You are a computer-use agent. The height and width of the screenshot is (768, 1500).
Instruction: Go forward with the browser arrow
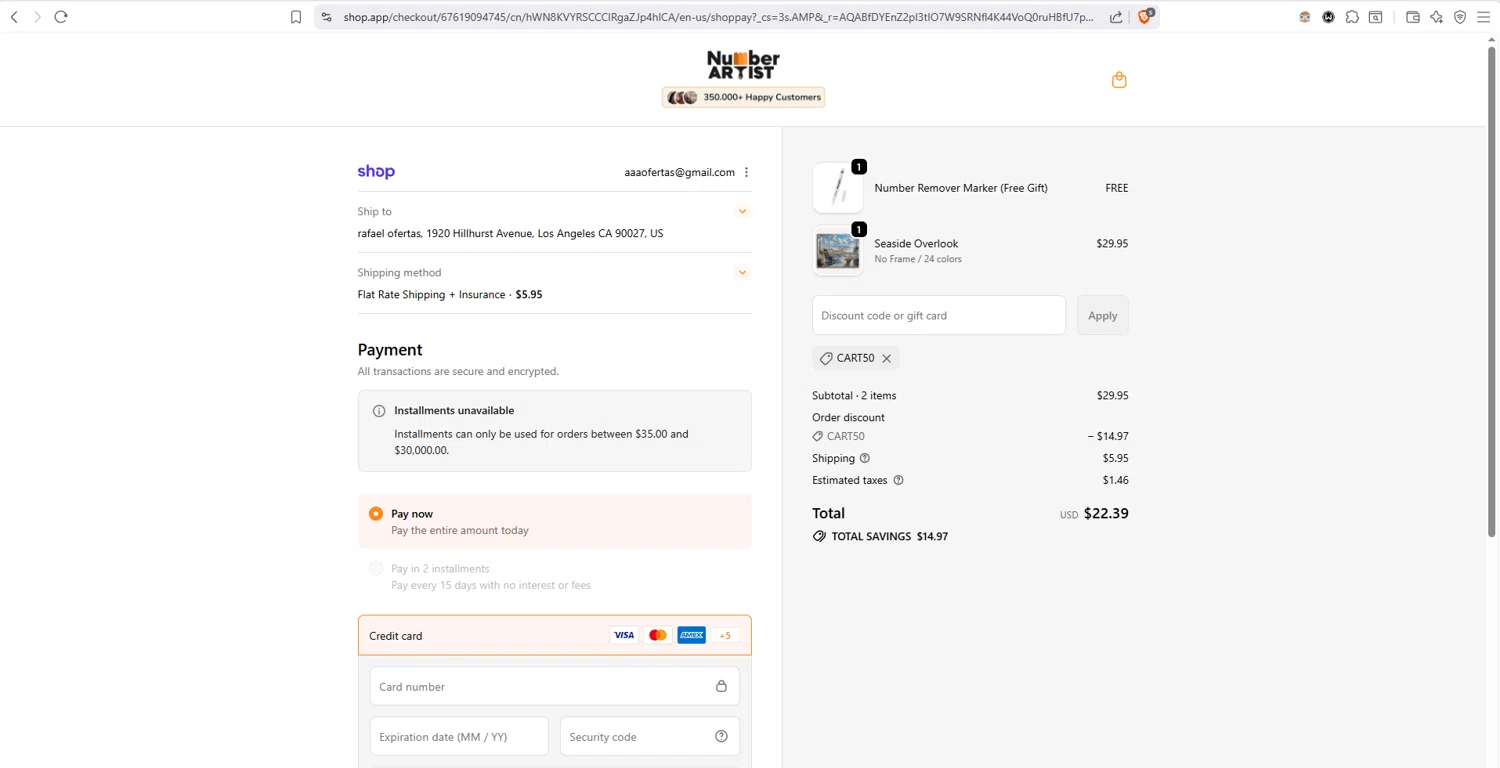pyautogui.click(x=37, y=17)
